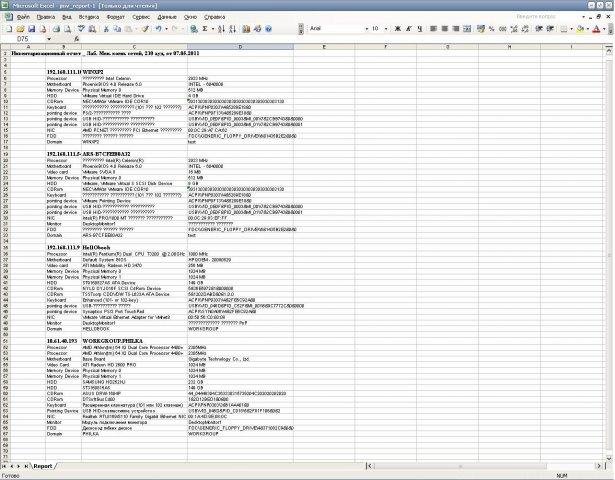Click the Sort Descending icon
615x480 pixels.
[x=233, y=29]
